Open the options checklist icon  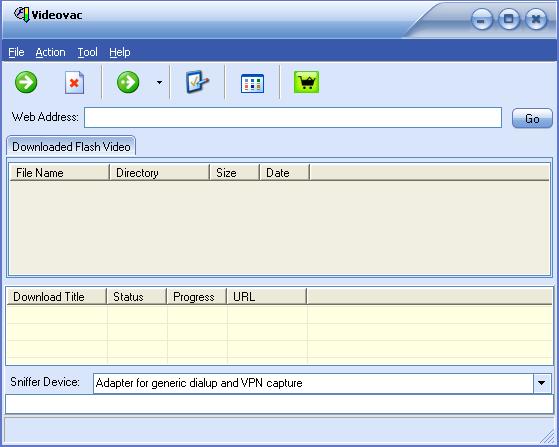click(197, 82)
